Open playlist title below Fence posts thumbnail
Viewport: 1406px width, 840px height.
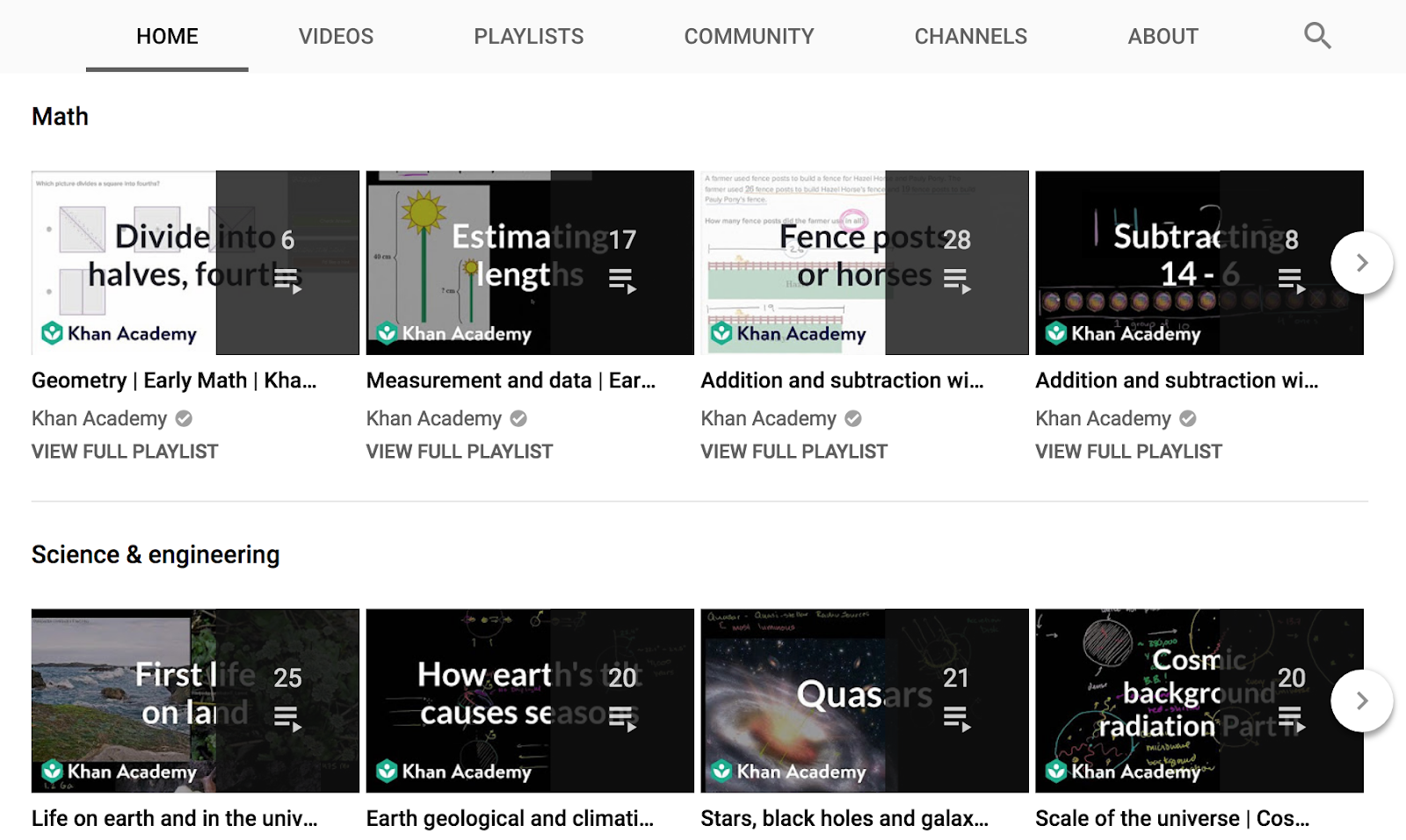click(843, 380)
